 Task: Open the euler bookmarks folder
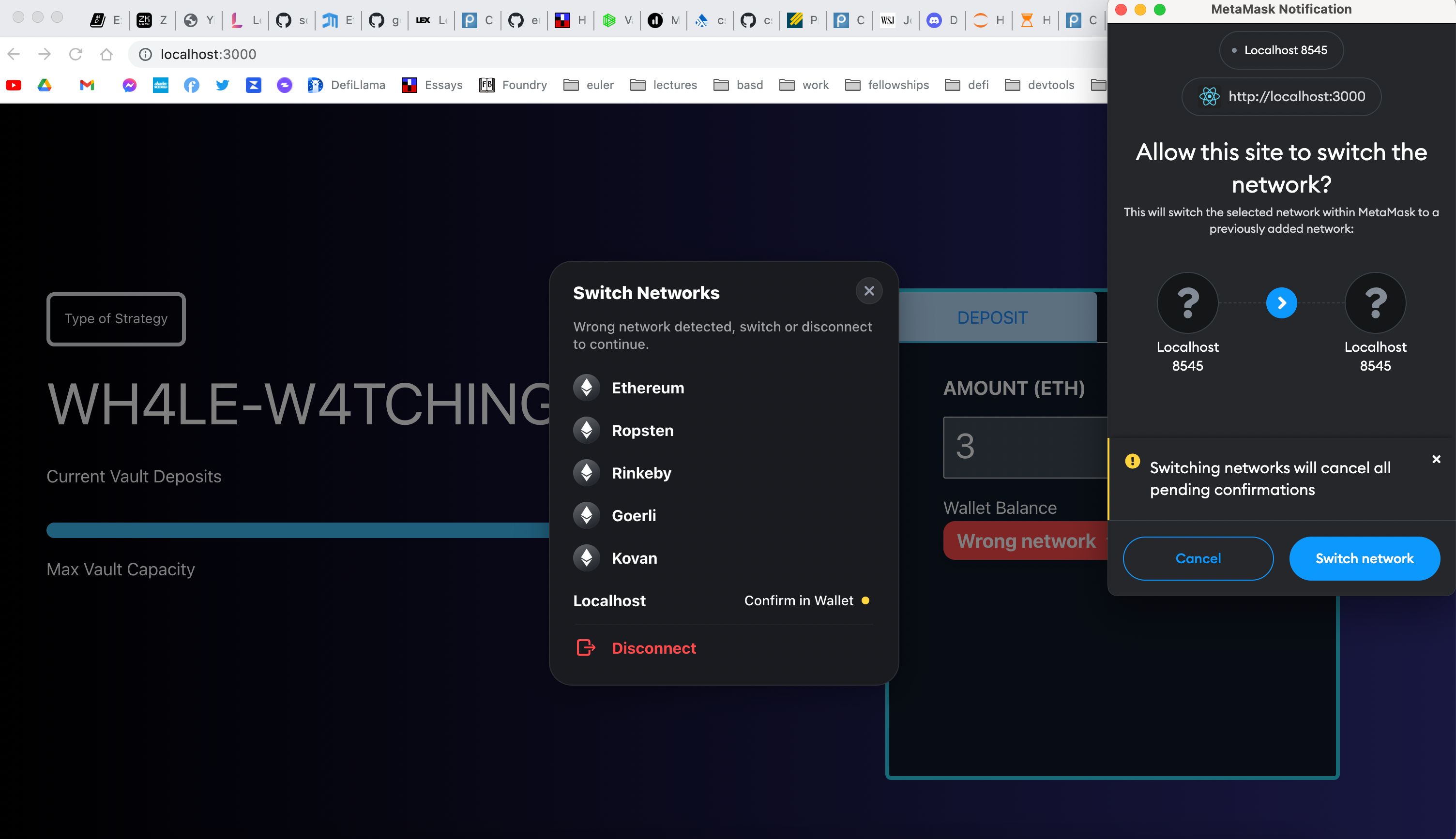point(589,85)
